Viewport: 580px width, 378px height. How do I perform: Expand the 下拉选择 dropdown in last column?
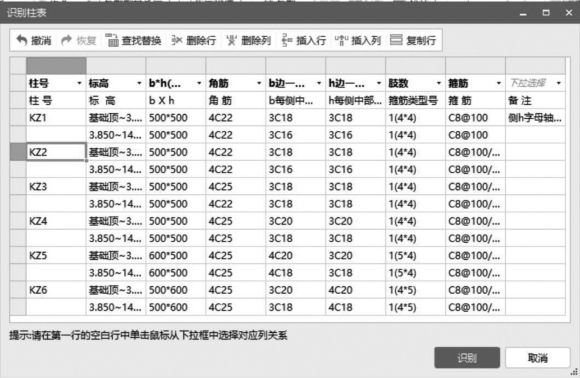point(559,83)
